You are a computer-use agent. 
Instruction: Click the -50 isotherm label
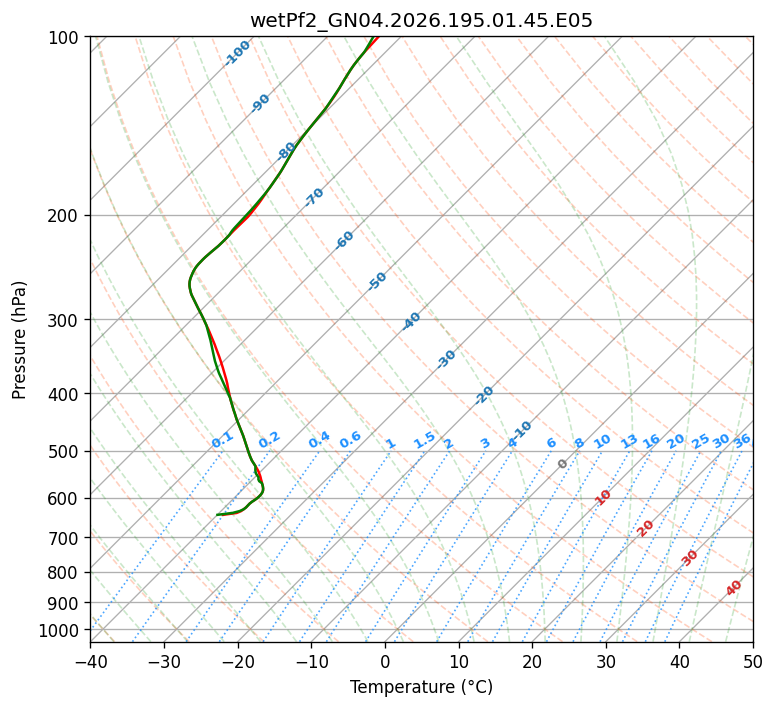click(x=377, y=281)
